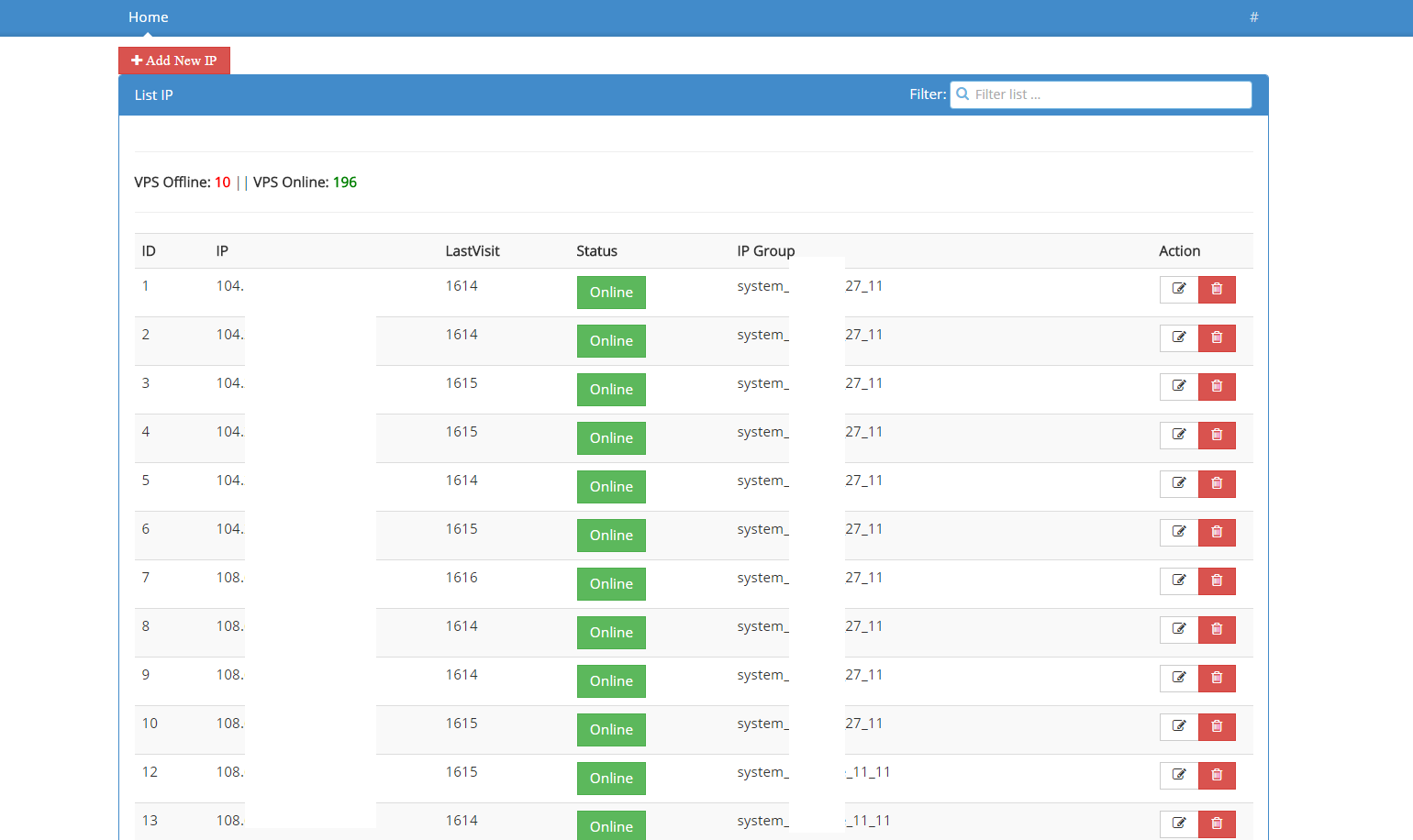
Task: Click the search magnifier icon in filter
Action: (962, 94)
